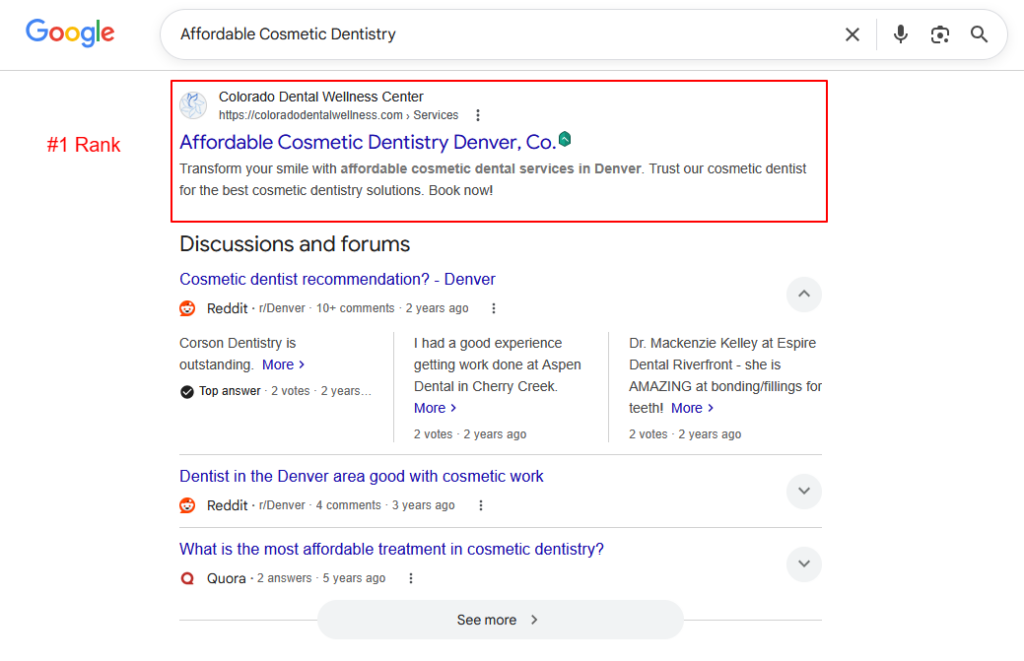Click the Colorado Dental Wellness favicon
This screenshot has height=661, width=1024.
pos(193,105)
